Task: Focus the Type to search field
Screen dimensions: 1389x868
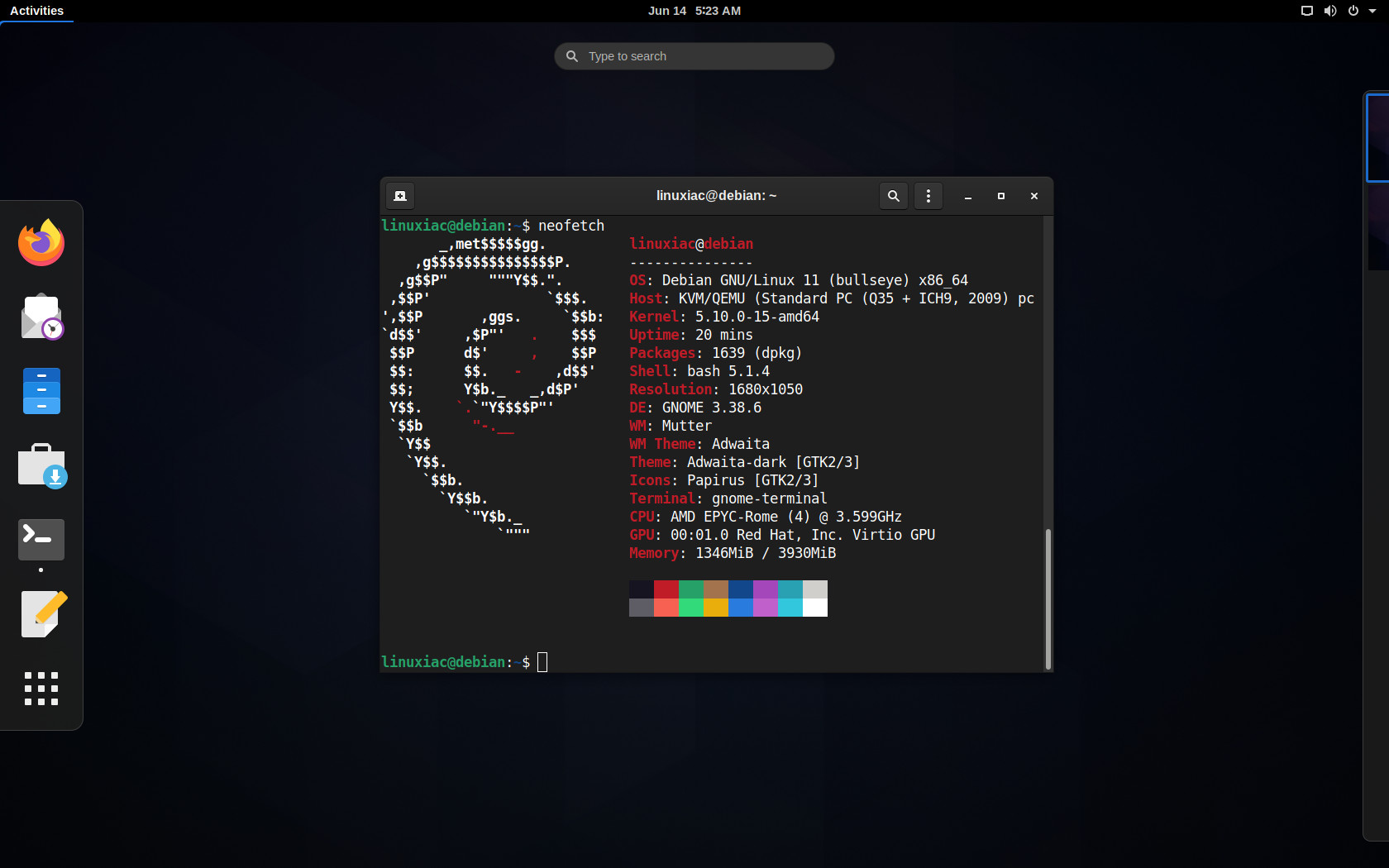Action: (x=694, y=56)
